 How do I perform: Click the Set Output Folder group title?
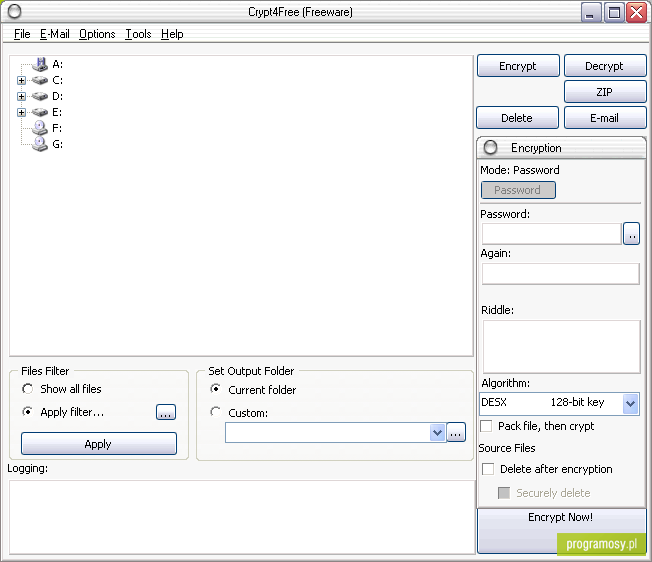click(251, 371)
